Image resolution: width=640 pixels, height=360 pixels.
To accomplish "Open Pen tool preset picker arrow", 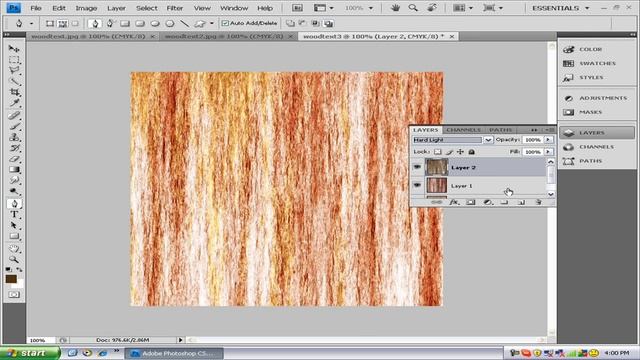I will (31, 24).
